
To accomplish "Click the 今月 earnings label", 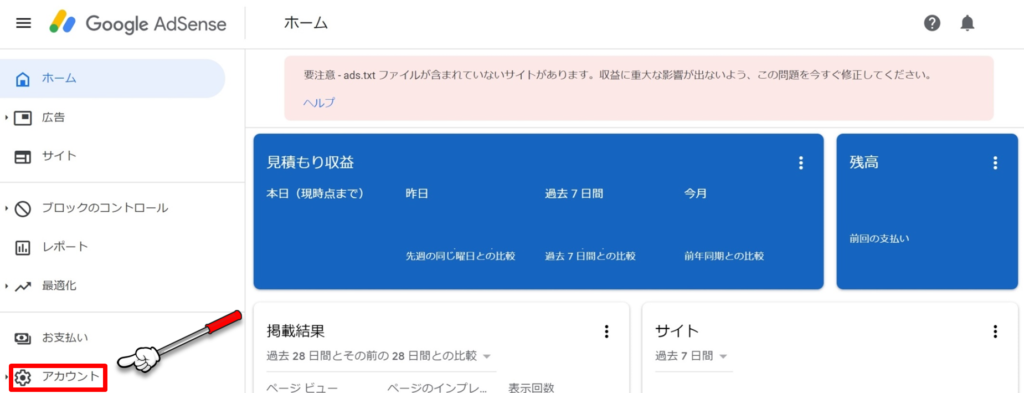I will point(696,194).
